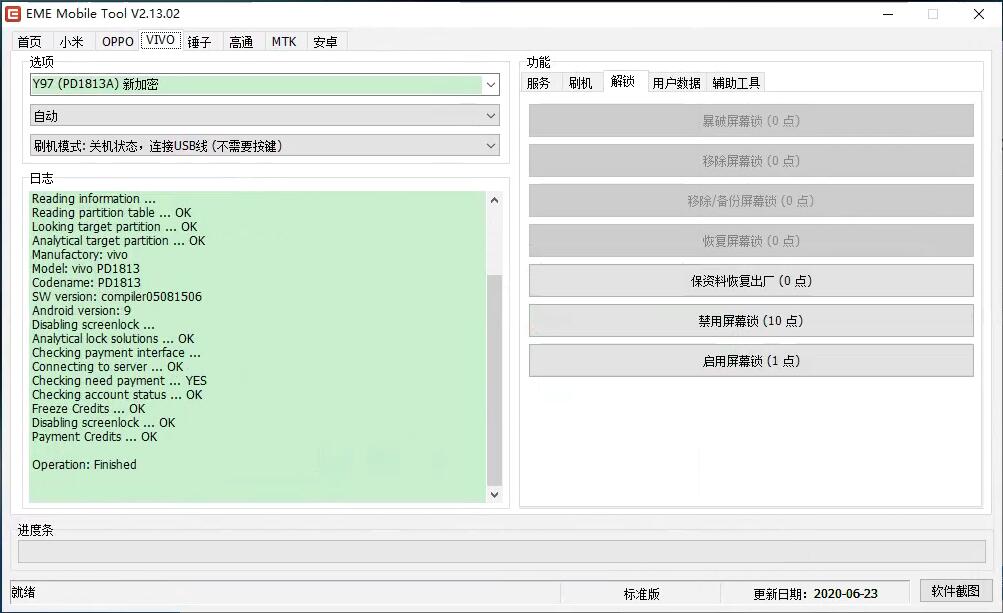The height and width of the screenshot is (613, 1003).
Task: Click the 'Freeze Credits ... OK' log line
Action: (x=88, y=408)
